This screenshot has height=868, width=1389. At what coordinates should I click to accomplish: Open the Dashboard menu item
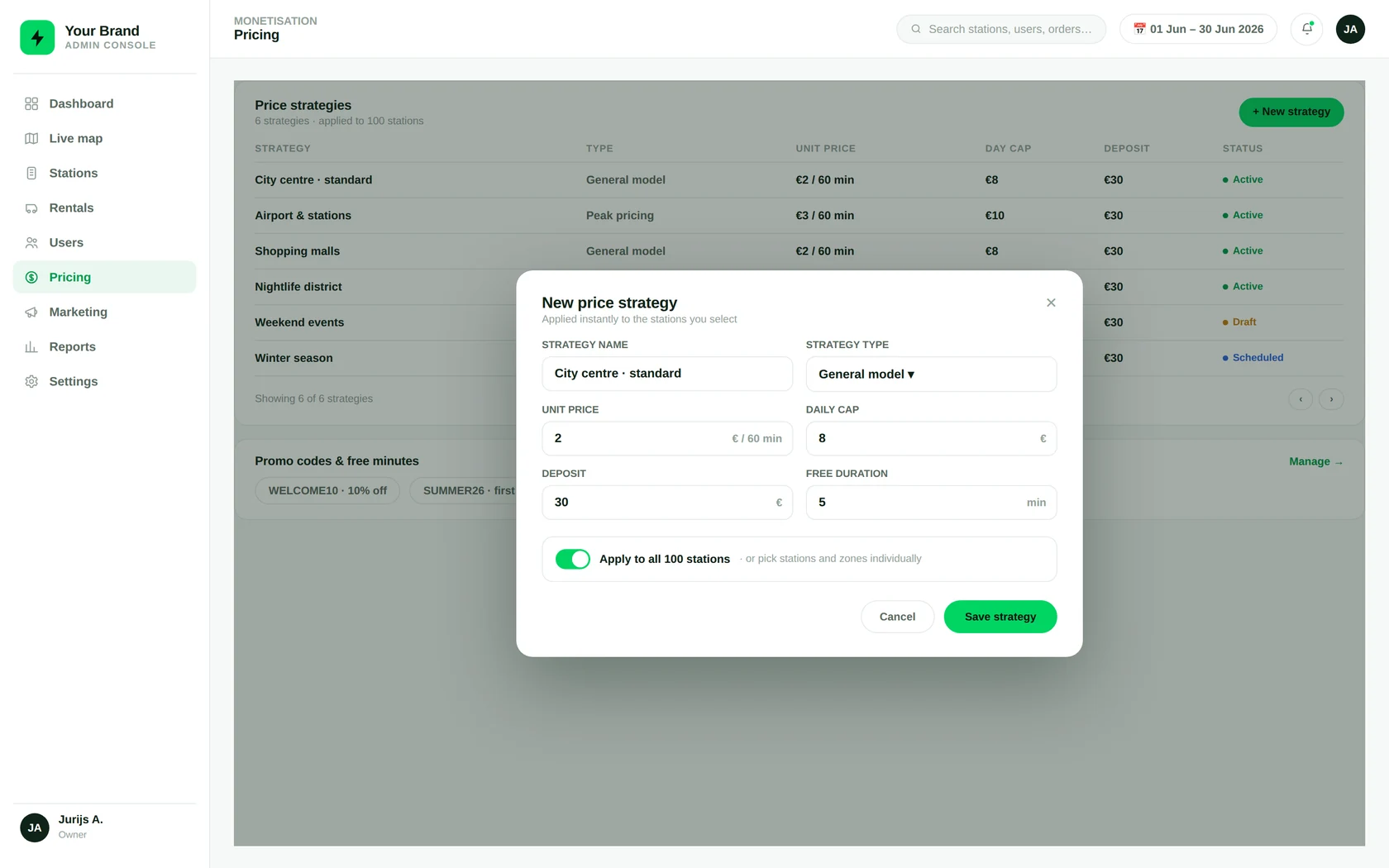click(x=104, y=103)
